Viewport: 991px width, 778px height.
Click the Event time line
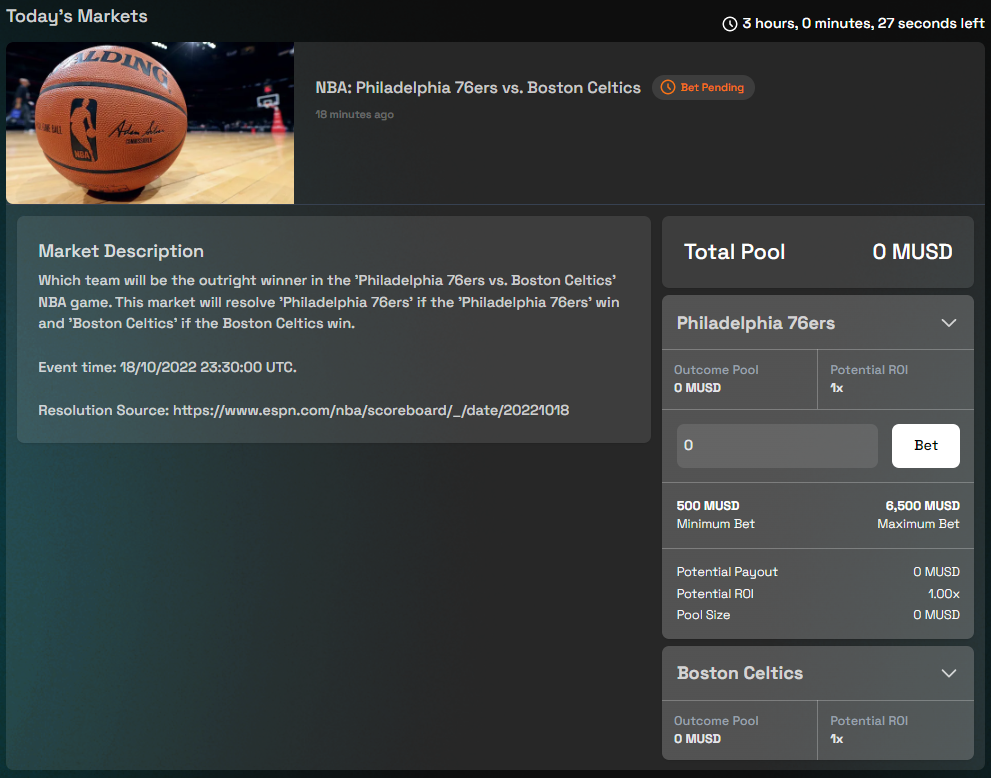pos(167,367)
